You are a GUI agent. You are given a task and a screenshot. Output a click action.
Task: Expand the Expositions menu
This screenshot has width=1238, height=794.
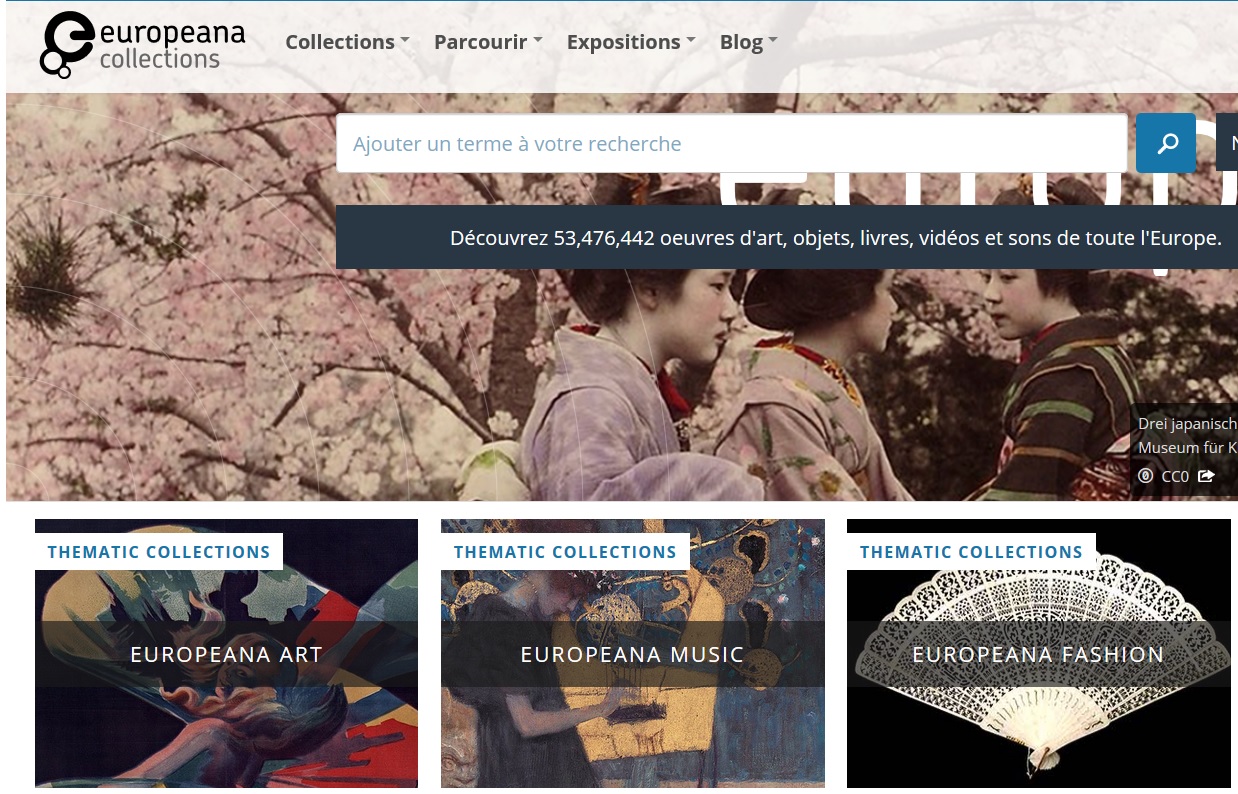[x=631, y=42]
